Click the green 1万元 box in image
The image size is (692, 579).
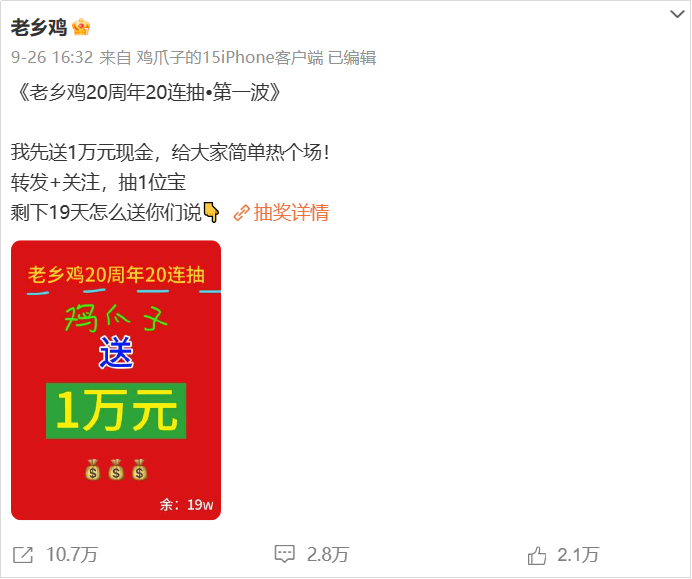(x=116, y=411)
